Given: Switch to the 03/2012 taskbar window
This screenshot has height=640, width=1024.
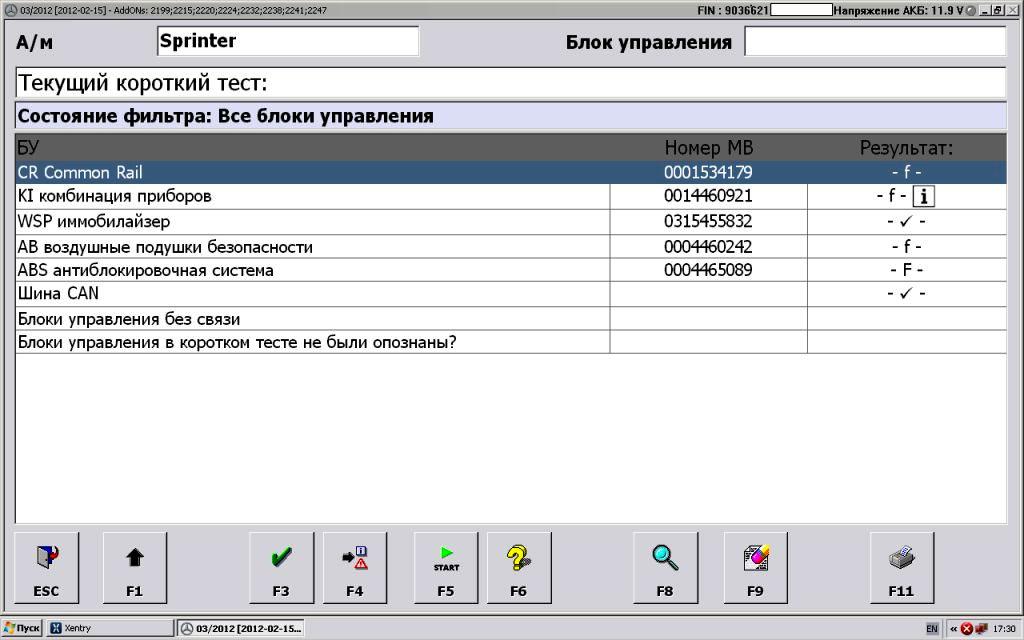Looking at the screenshot, I should [241, 628].
